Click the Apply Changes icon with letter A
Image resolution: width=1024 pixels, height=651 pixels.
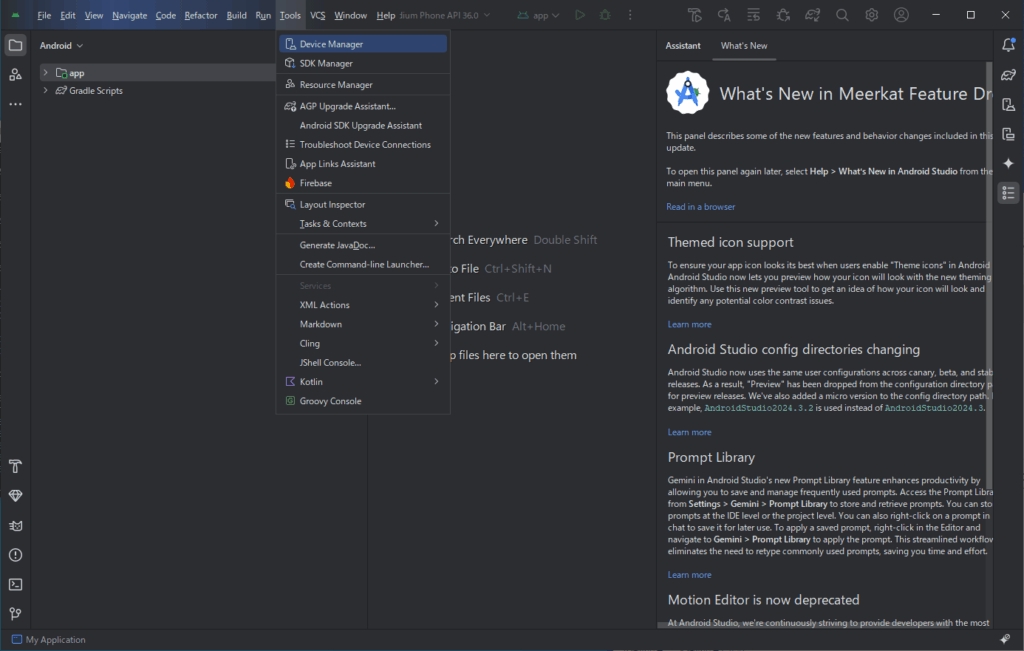(x=724, y=15)
